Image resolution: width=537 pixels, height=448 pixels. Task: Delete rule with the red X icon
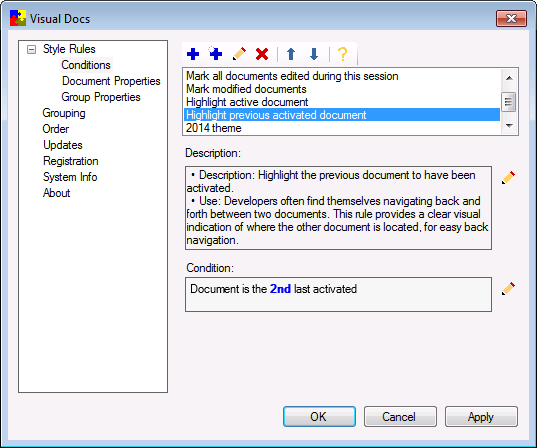[x=262, y=54]
